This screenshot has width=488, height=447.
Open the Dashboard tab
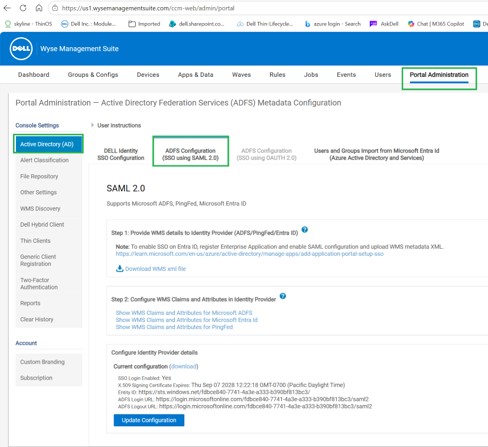coord(34,75)
